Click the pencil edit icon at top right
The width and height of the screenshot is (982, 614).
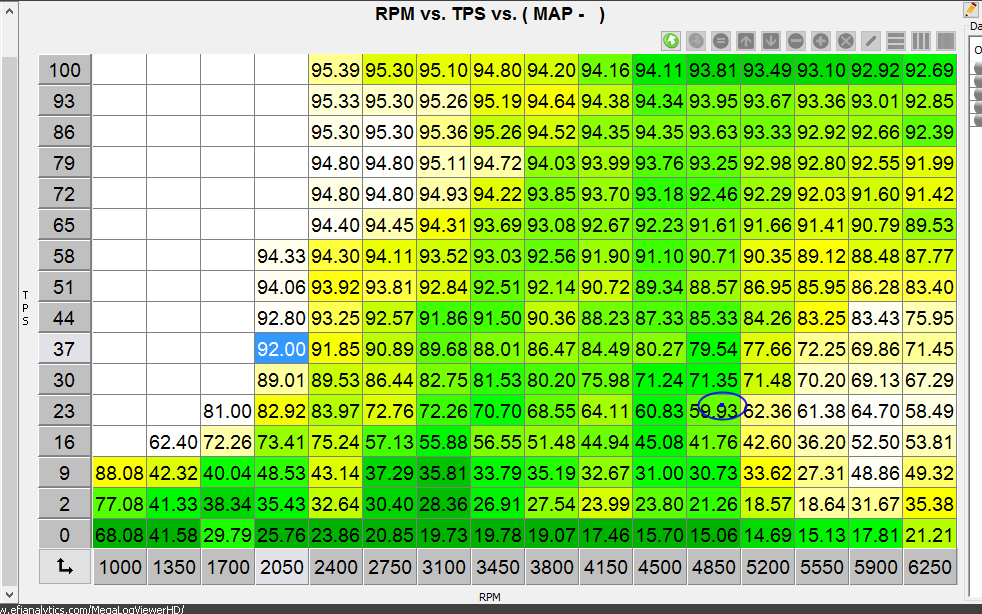tap(971, 9)
